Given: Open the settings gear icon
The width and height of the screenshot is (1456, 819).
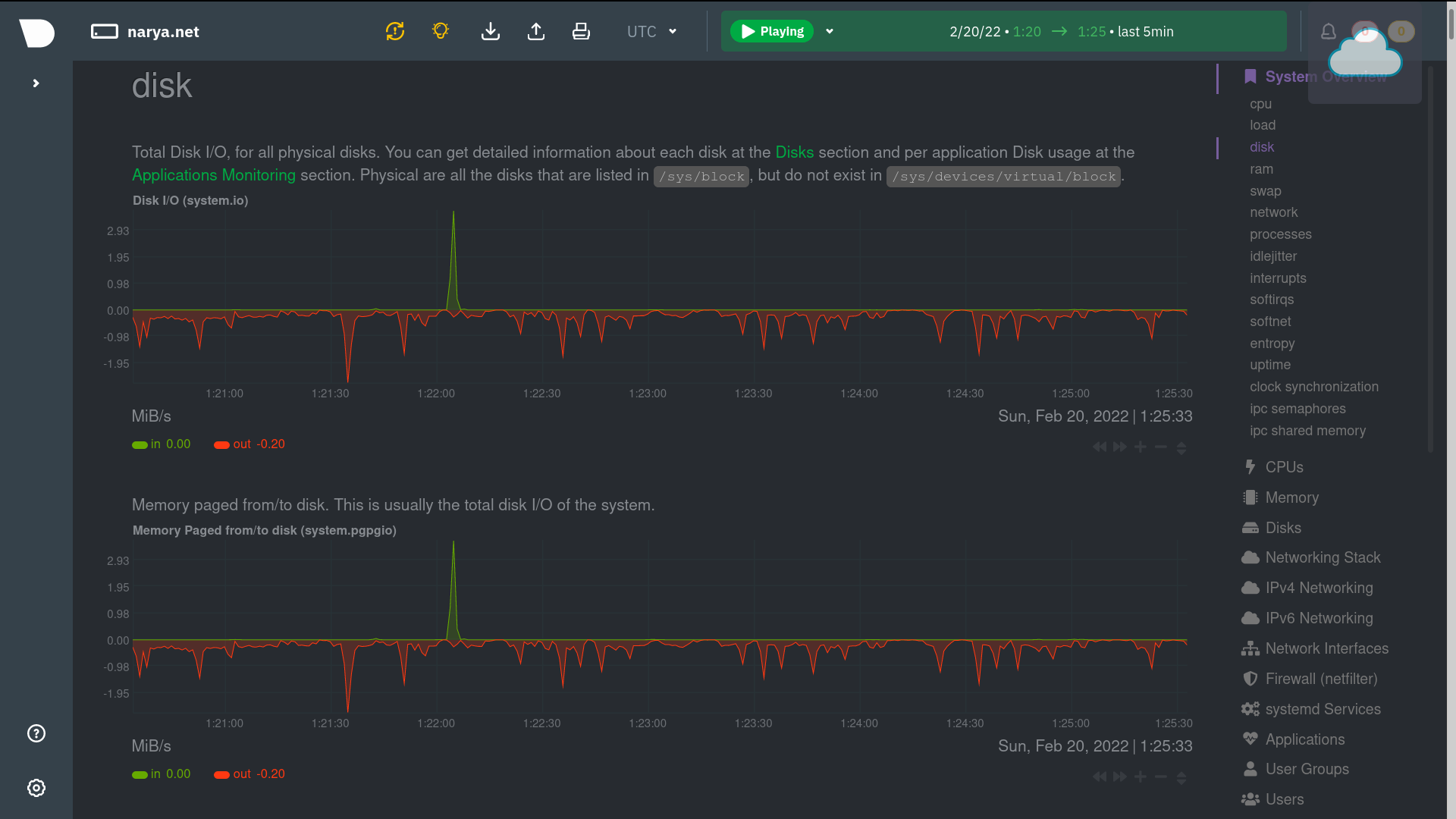Looking at the screenshot, I should (36, 788).
